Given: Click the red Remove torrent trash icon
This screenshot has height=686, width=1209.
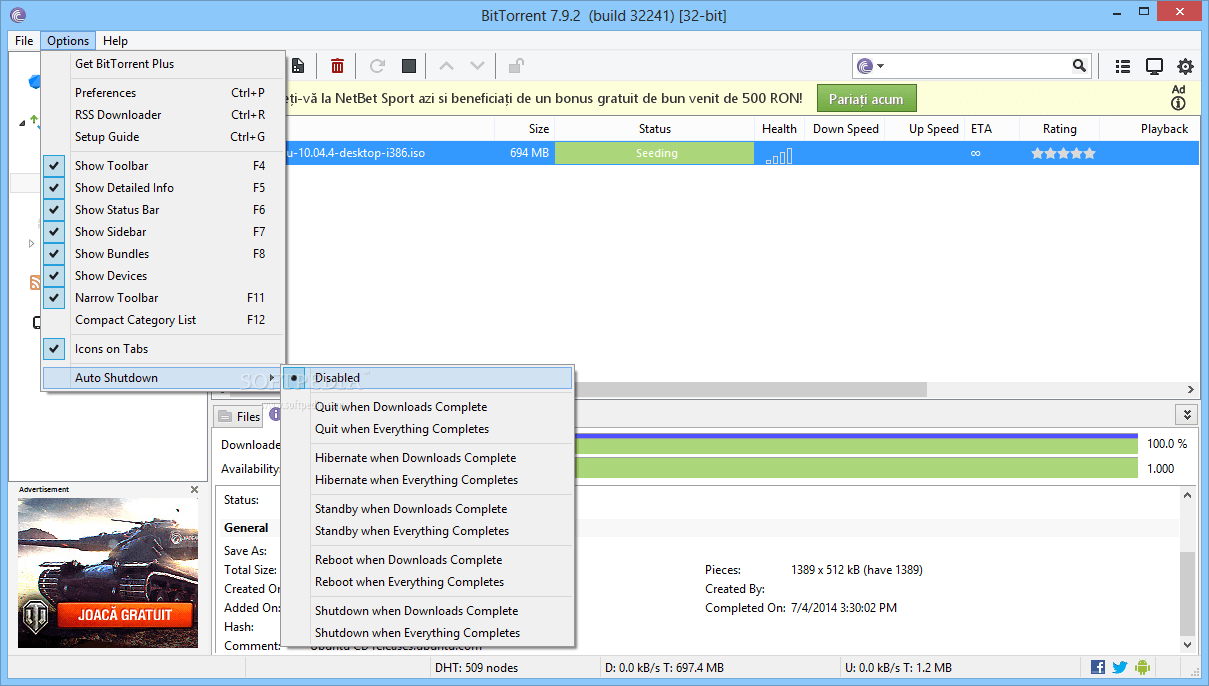Looking at the screenshot, I should coord(338,66).
